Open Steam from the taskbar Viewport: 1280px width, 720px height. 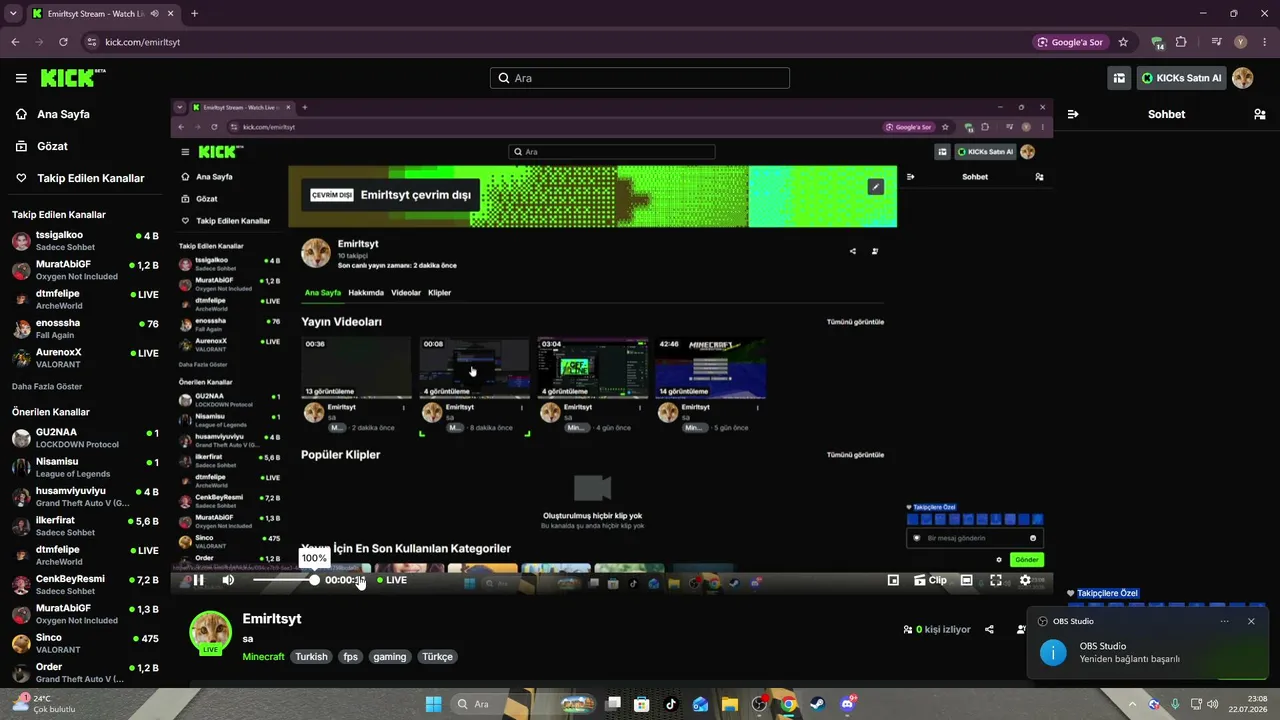coord(818,704)
